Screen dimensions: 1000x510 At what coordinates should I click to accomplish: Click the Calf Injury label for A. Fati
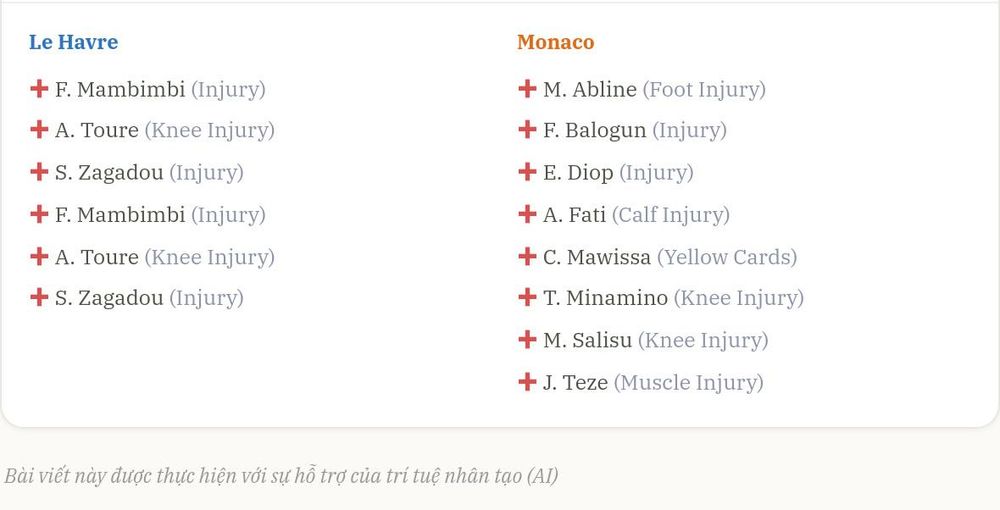[x=671, y=215]
